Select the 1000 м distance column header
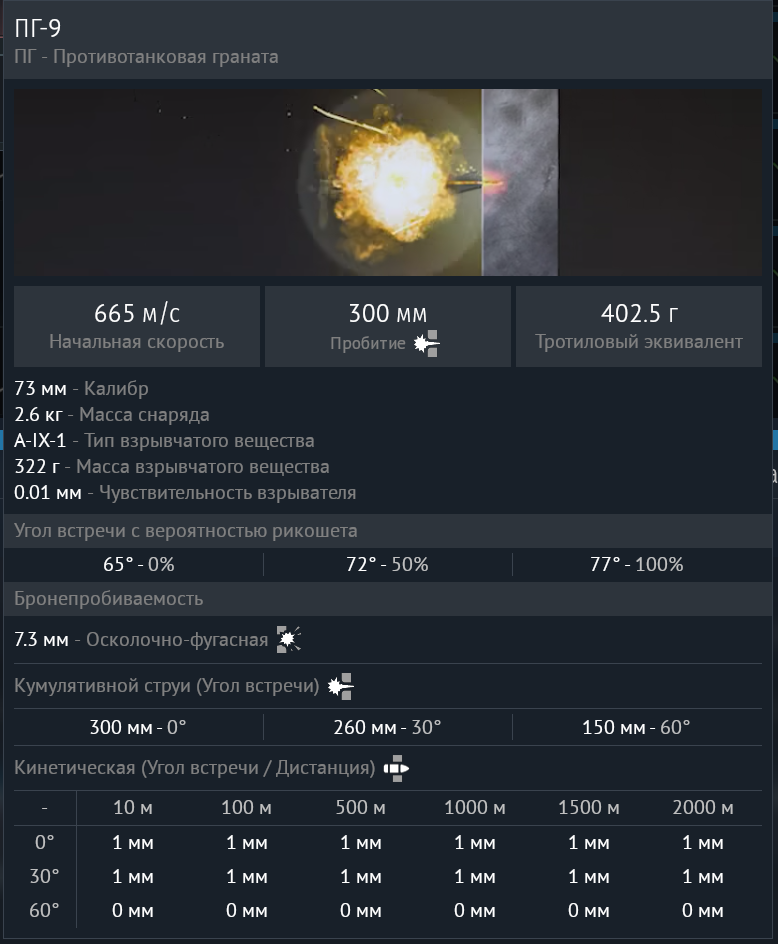Image resolution: width=778 pixels, height=944 pixels. pyautogui.click(x=475, y=808)
